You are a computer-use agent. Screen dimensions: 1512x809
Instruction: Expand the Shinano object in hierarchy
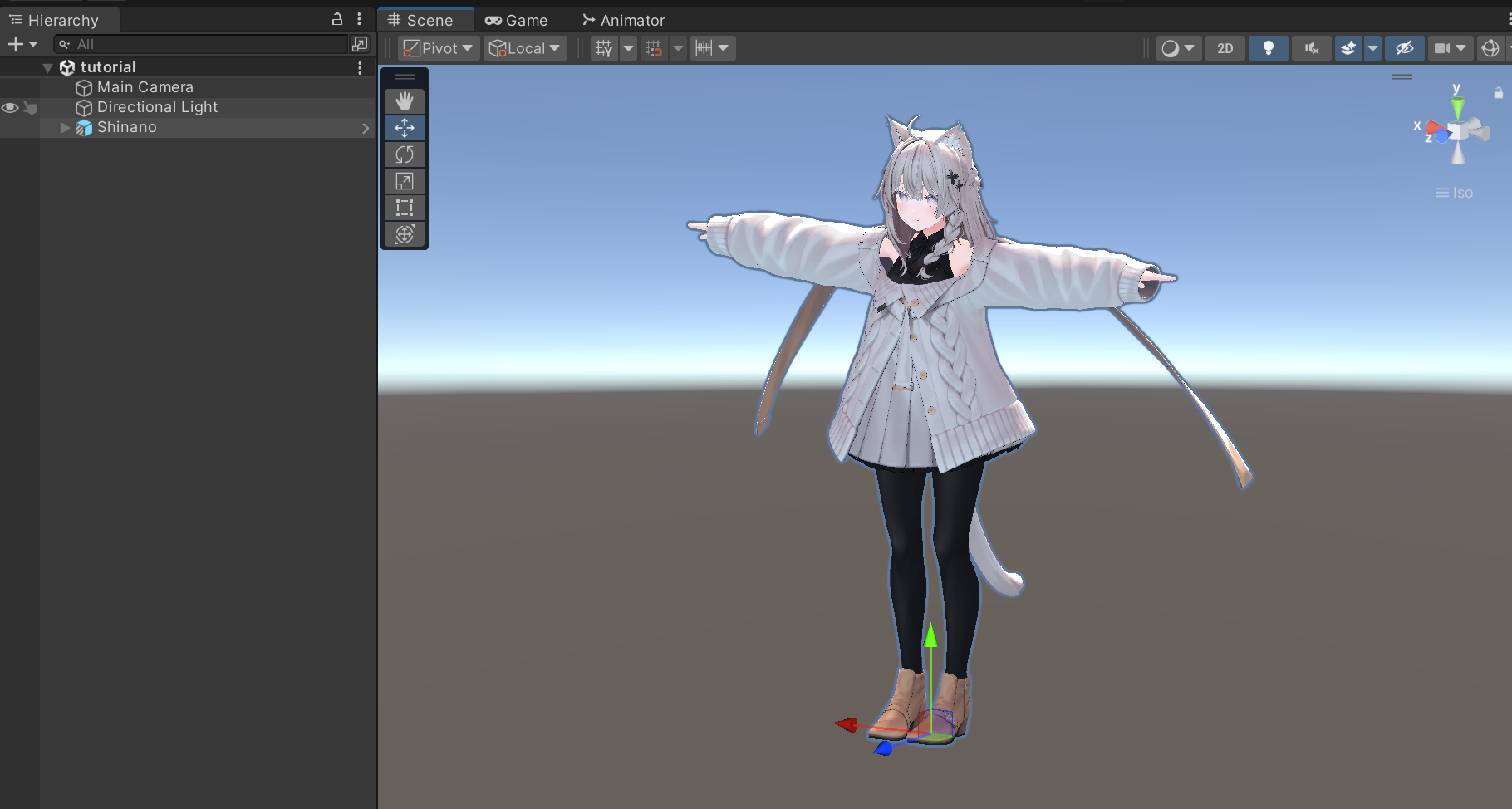click(65, 127)
